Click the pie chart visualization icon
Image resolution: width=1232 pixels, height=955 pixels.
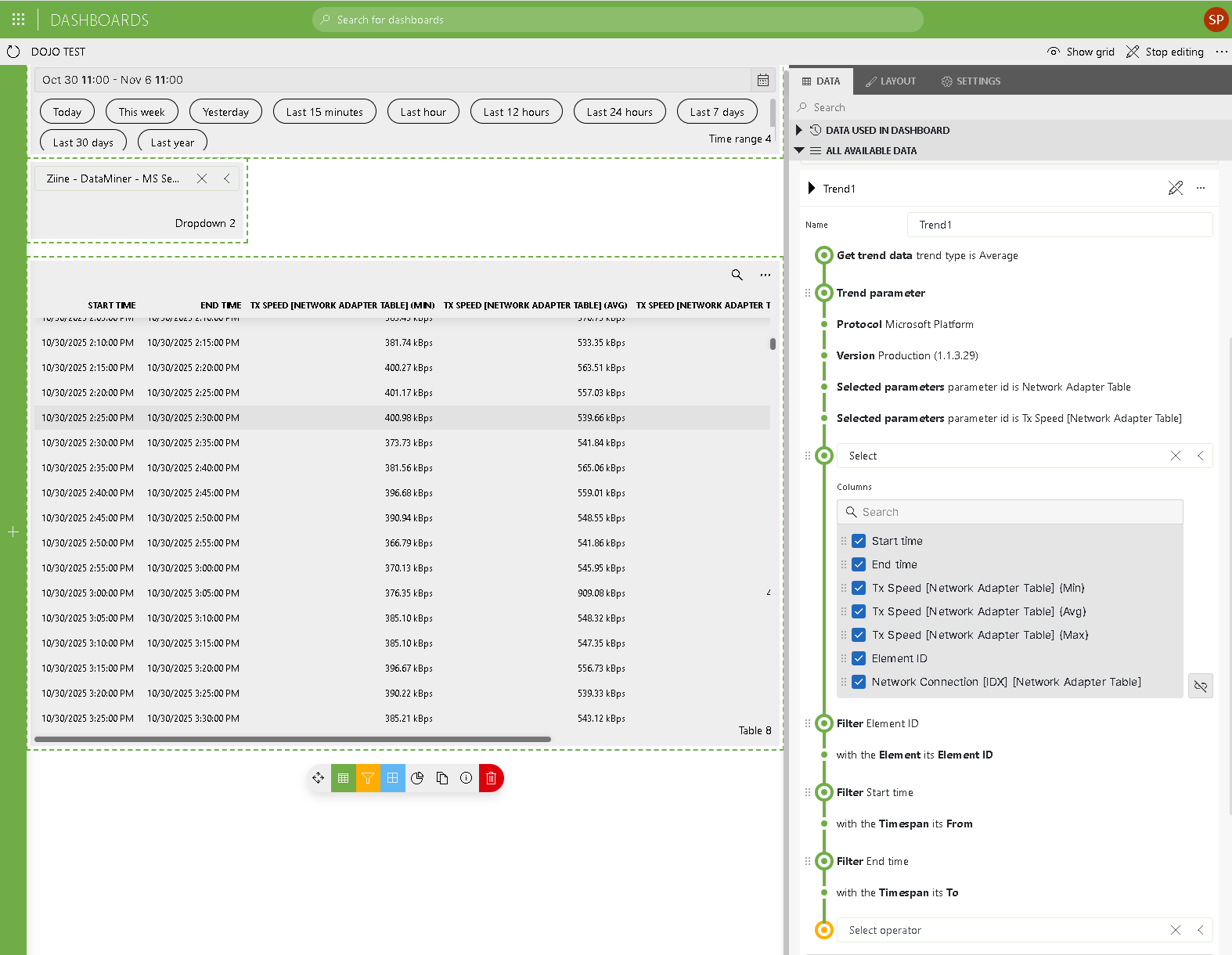417,778
